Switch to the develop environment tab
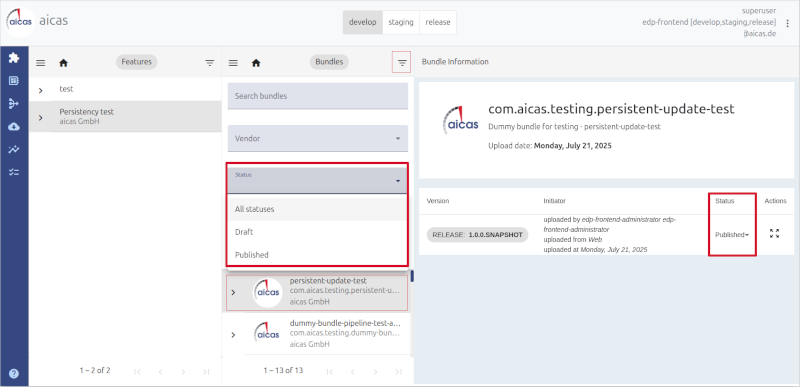This screenshot has height=387, width=800. point(363,22)
